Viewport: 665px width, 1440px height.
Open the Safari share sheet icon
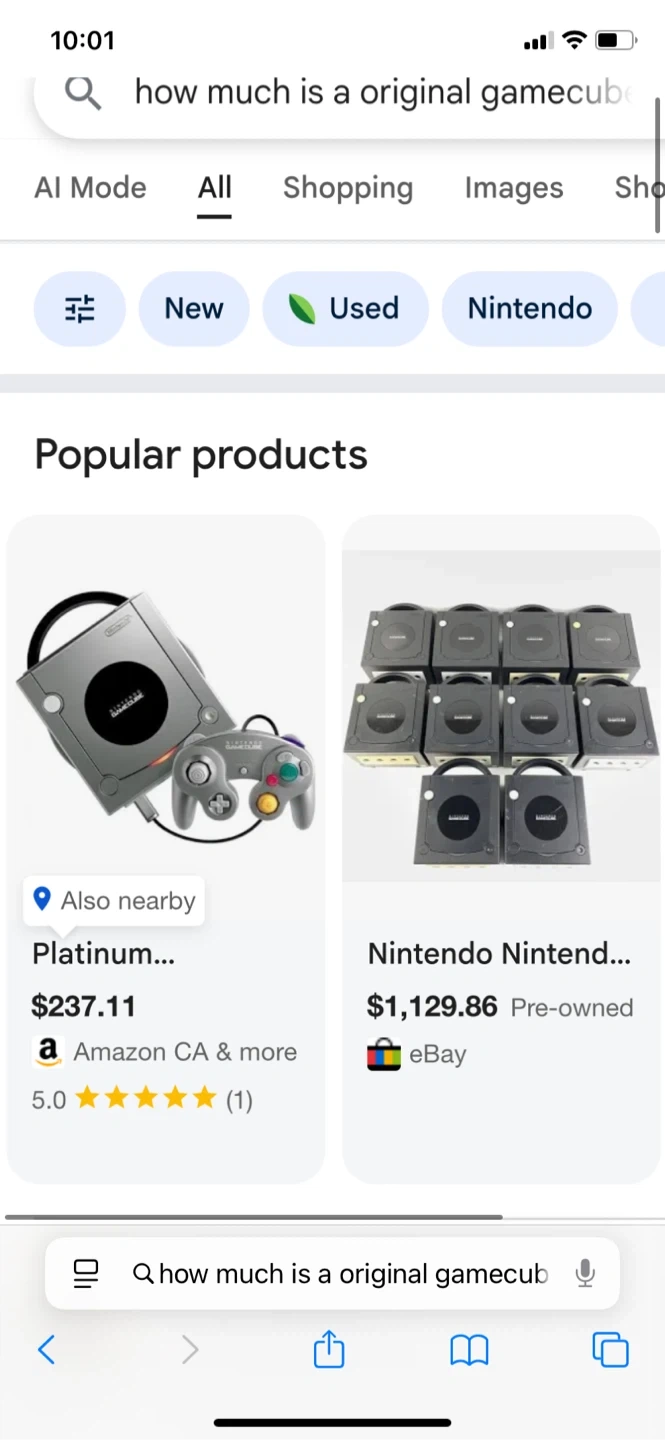pos(329,1351)
